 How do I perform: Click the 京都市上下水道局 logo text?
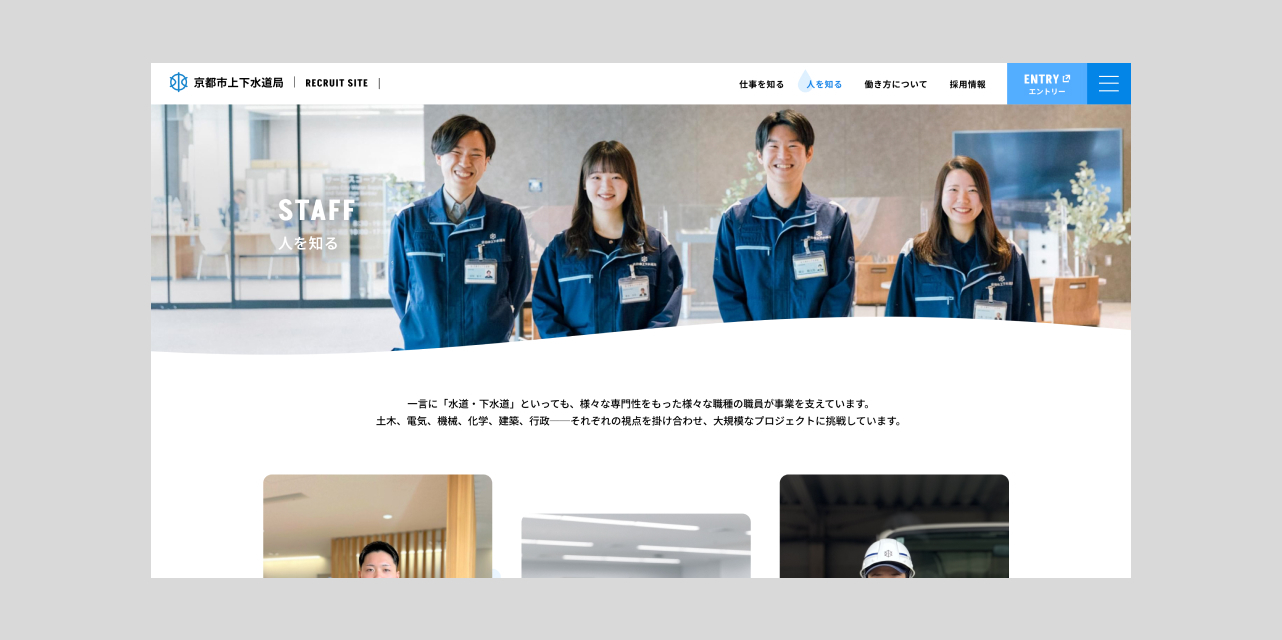pyautogui.click(x=238, y=83)
